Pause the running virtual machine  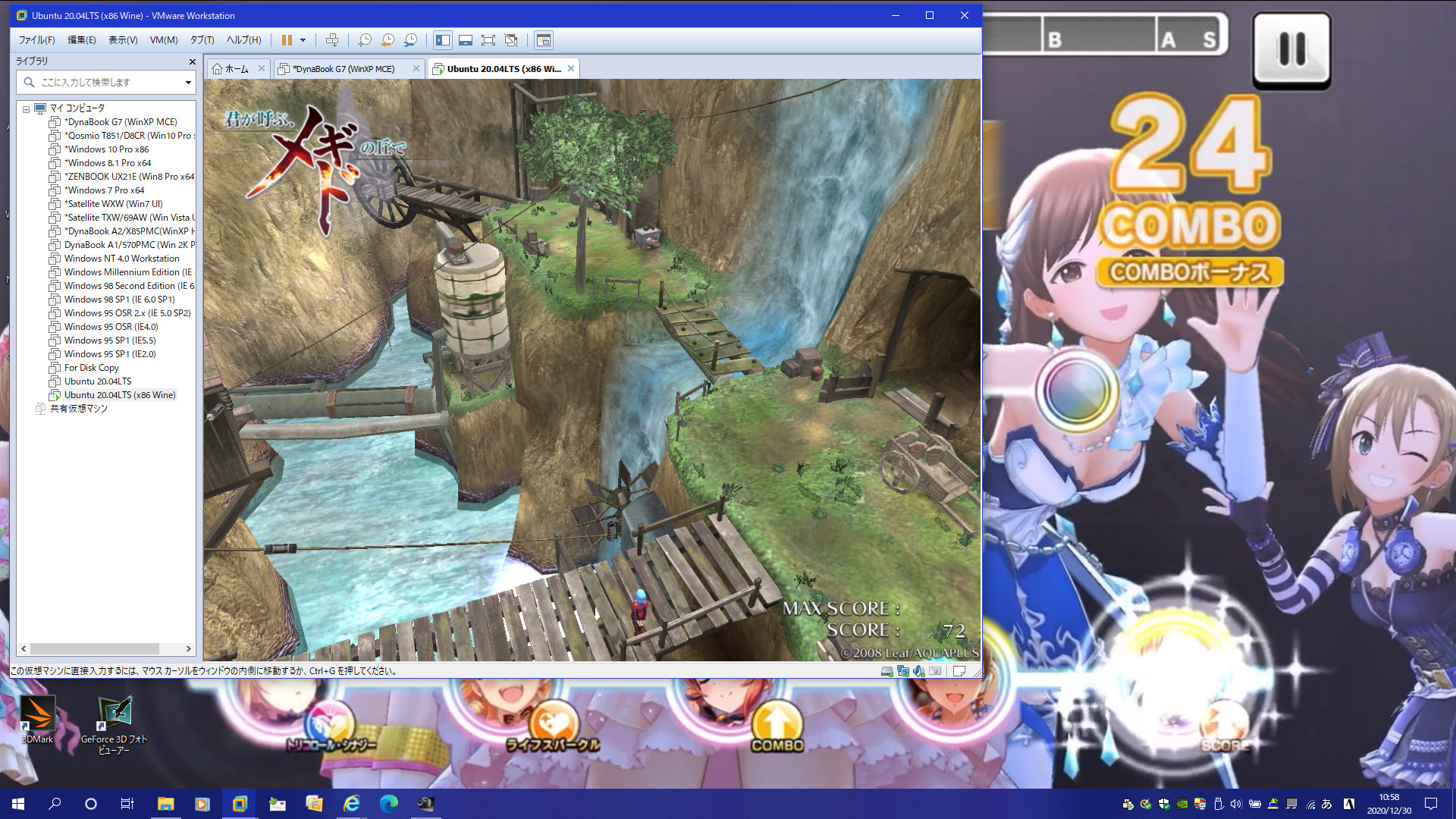point(287,40)
